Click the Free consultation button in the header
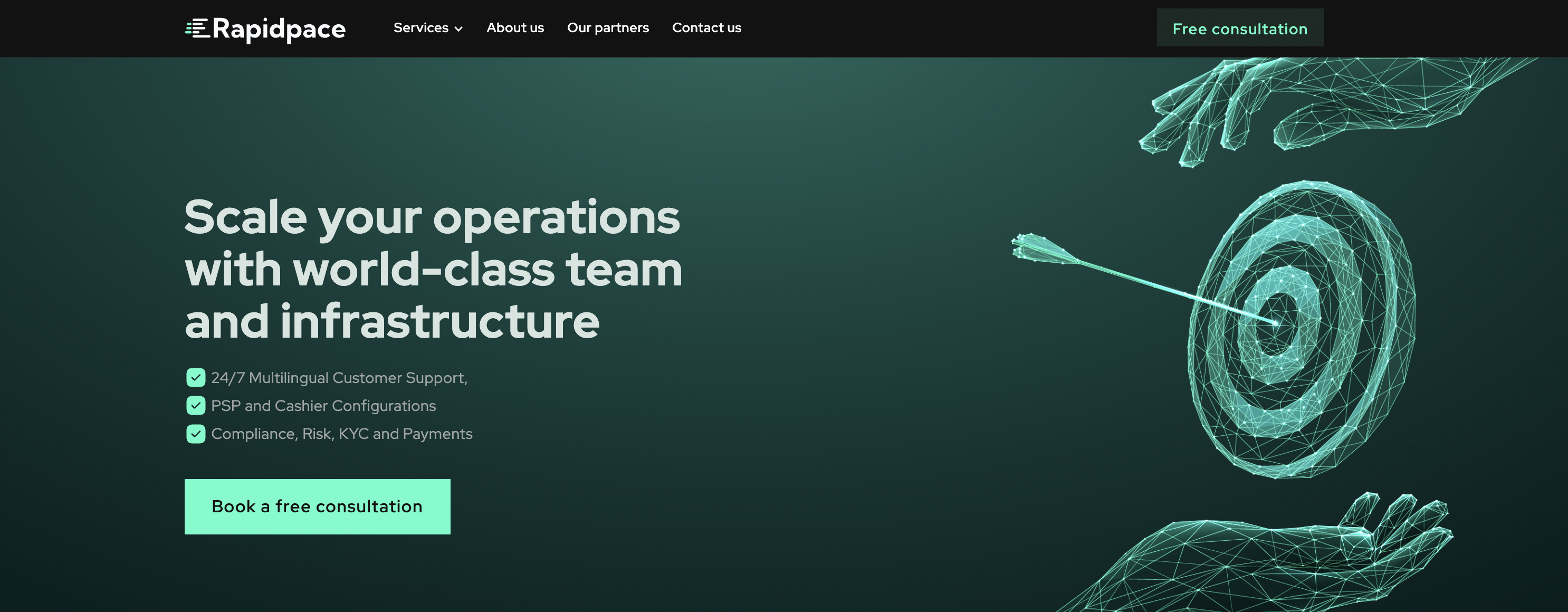1568x612 pixels. pyautogui.click(x=1240, y=28)
